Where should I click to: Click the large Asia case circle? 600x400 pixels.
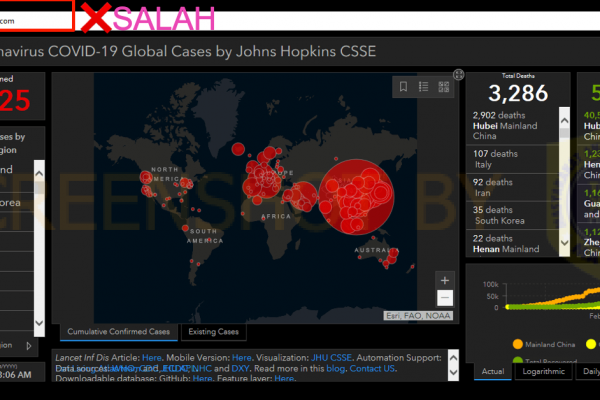click(356, 197)
